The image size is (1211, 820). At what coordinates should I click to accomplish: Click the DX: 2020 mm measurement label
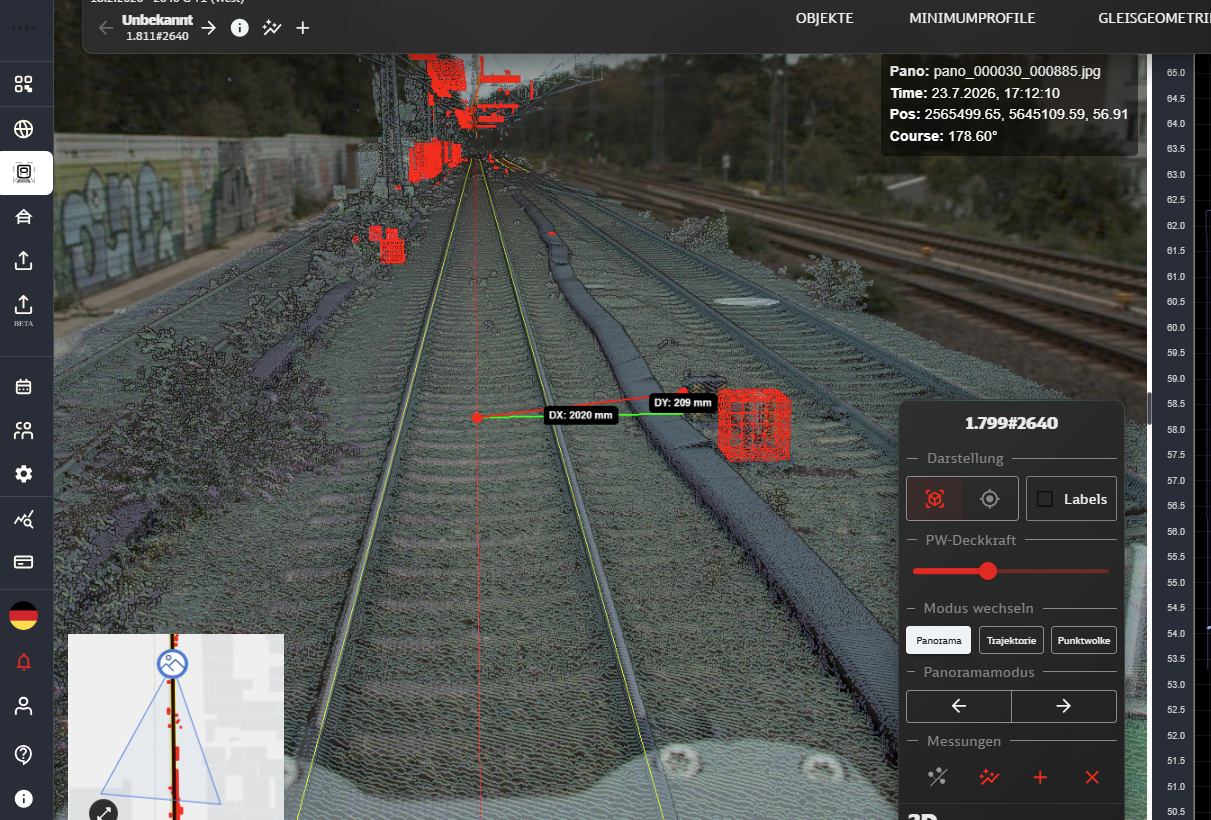pos(581,415)
